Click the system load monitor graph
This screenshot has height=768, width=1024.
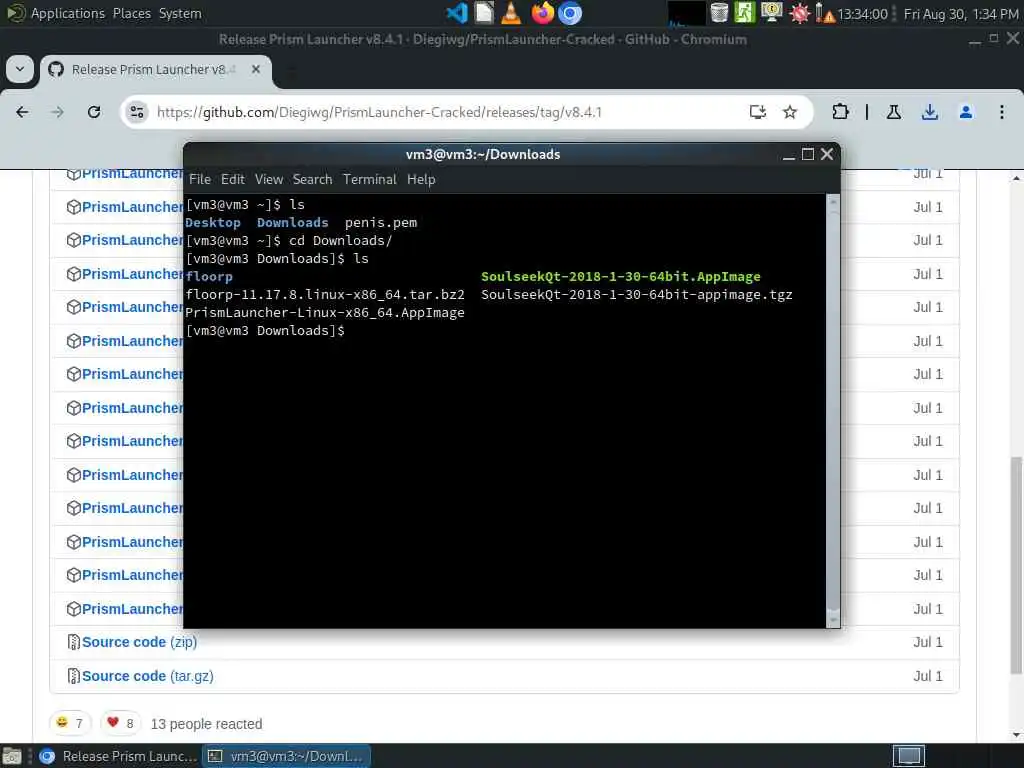click(686, 13)
